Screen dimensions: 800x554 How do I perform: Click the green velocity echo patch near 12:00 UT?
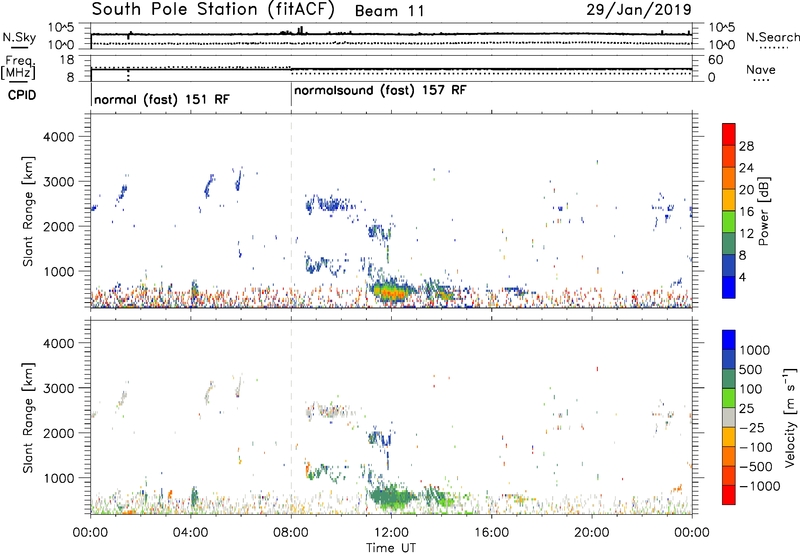tap(394, 496)
